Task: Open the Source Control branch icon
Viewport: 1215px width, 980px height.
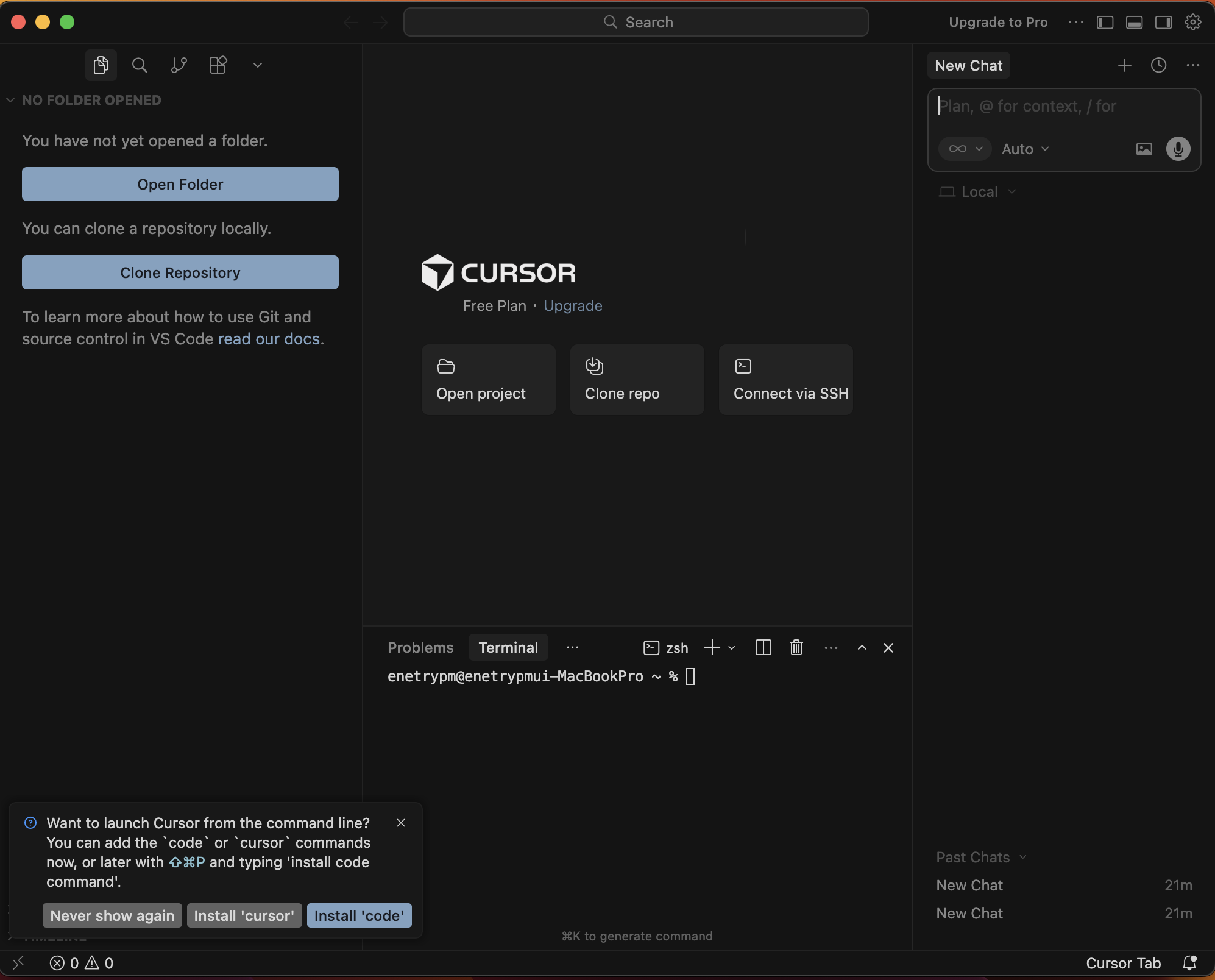Action: (x=179, y=65)
